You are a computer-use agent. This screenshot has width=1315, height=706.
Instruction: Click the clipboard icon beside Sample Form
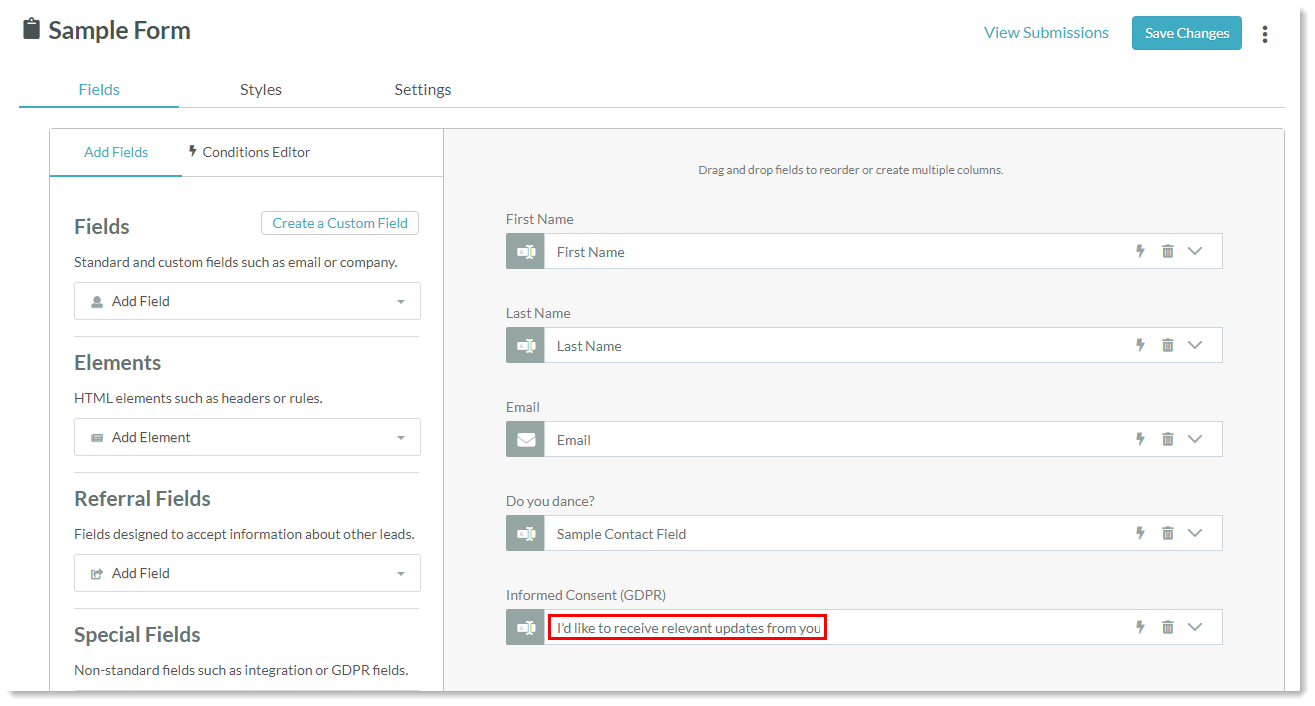coord(31,29)
